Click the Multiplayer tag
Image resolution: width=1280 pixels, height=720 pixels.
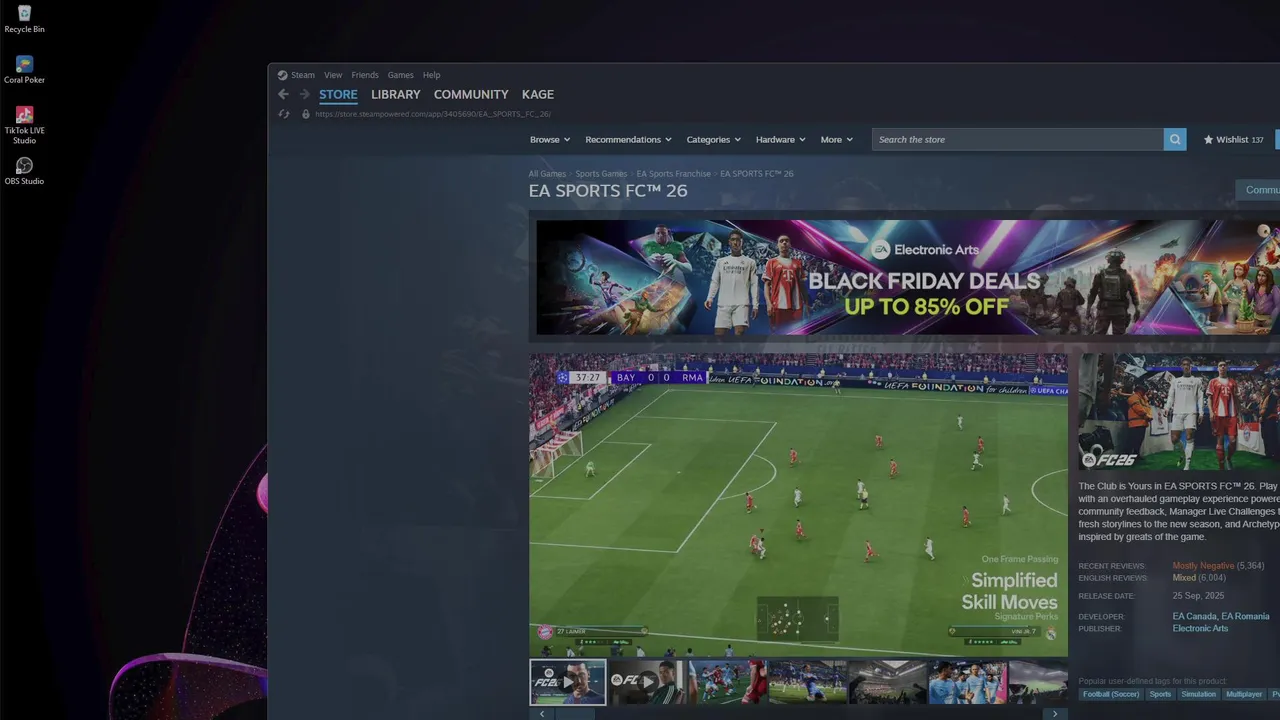(x=1244, y=694)
